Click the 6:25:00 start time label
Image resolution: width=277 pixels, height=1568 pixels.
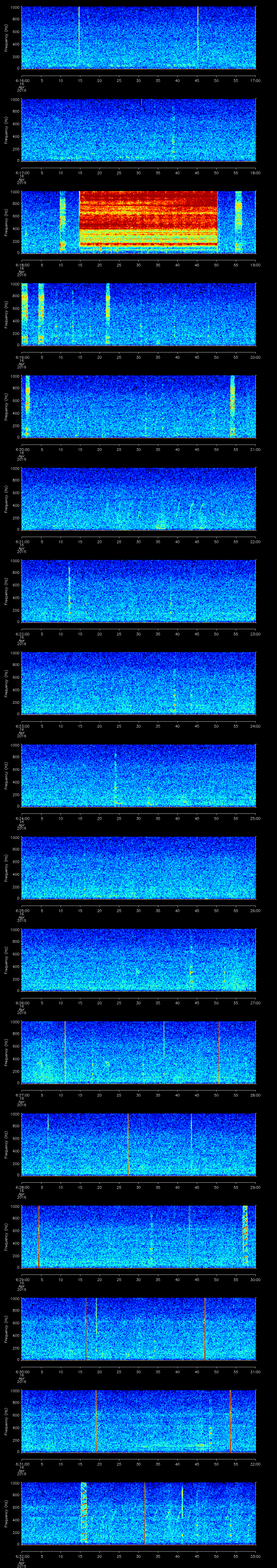[x=22, y=910]
